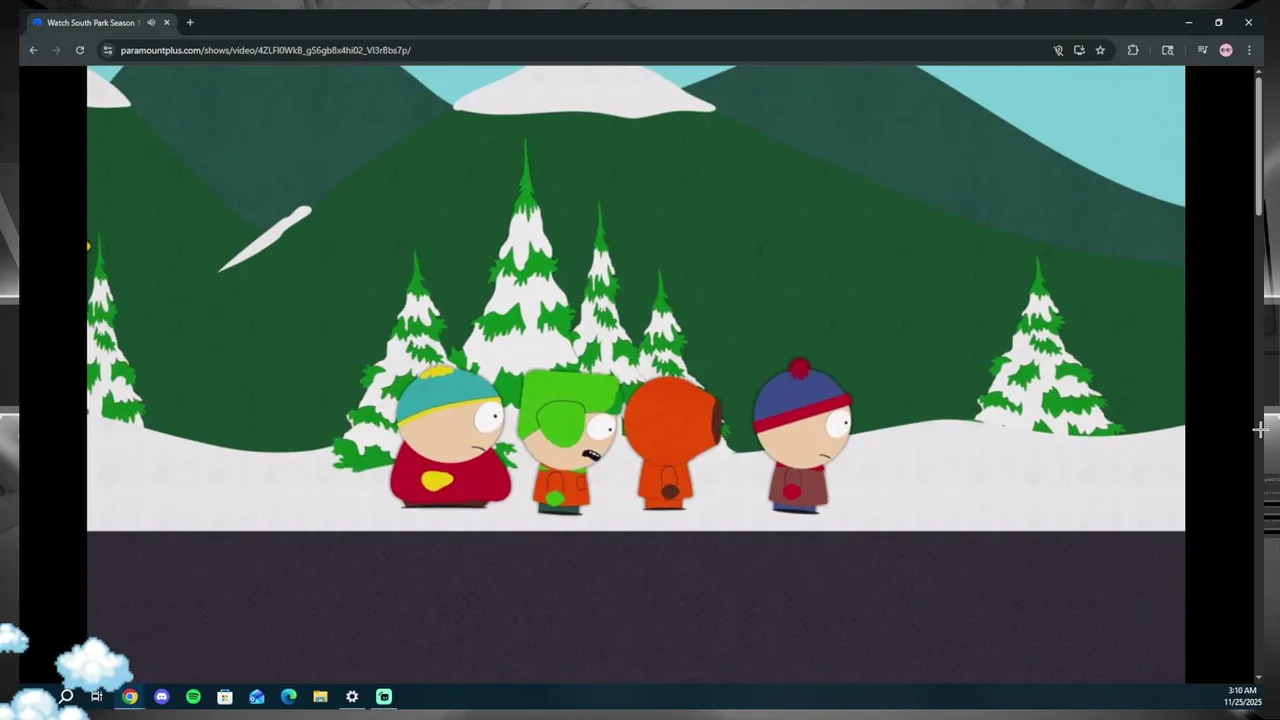Open Windows search from the taskbar
1280x720 pixels.
(66, 696)
